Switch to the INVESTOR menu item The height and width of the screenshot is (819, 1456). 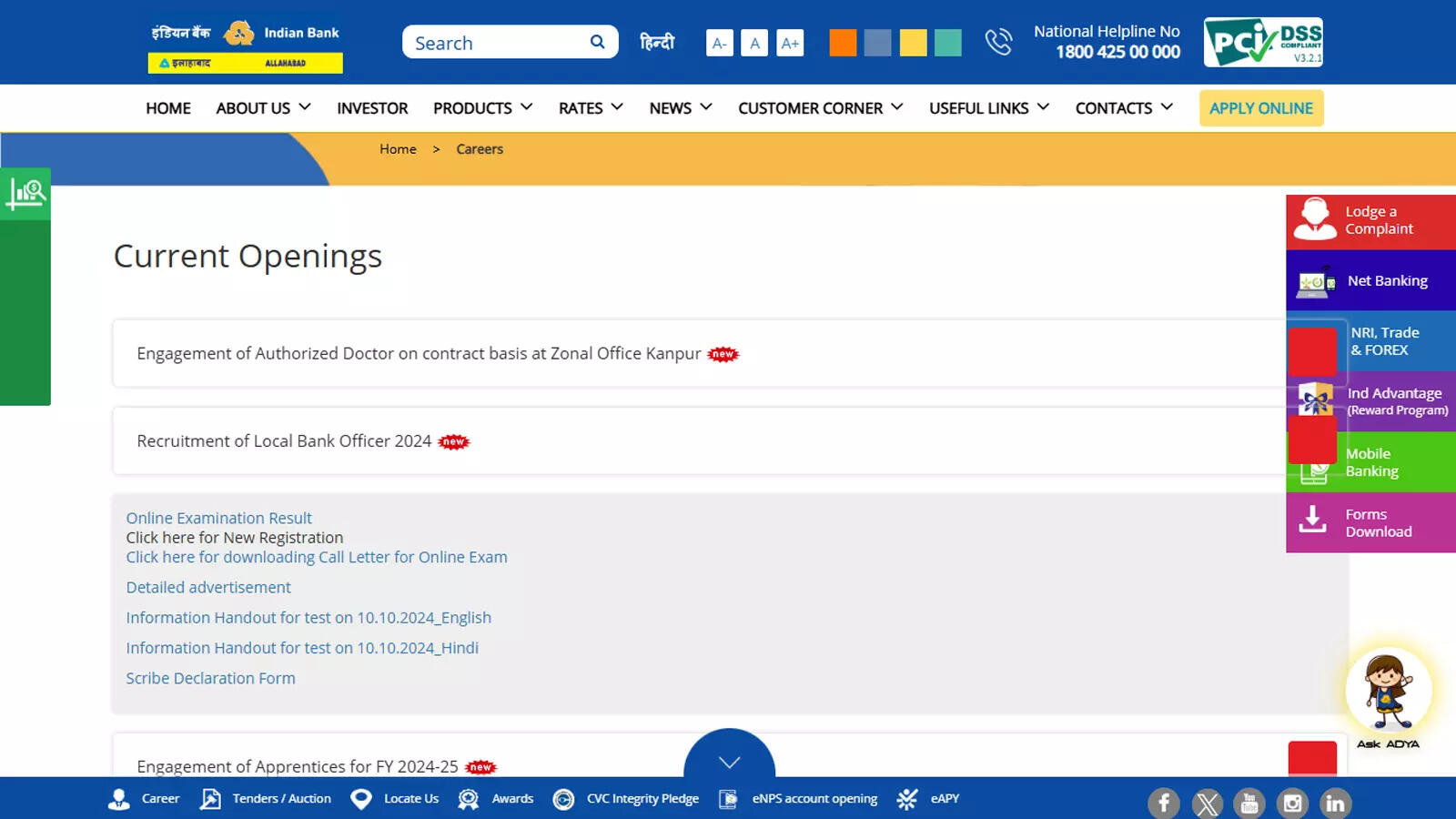click(372, 107)
